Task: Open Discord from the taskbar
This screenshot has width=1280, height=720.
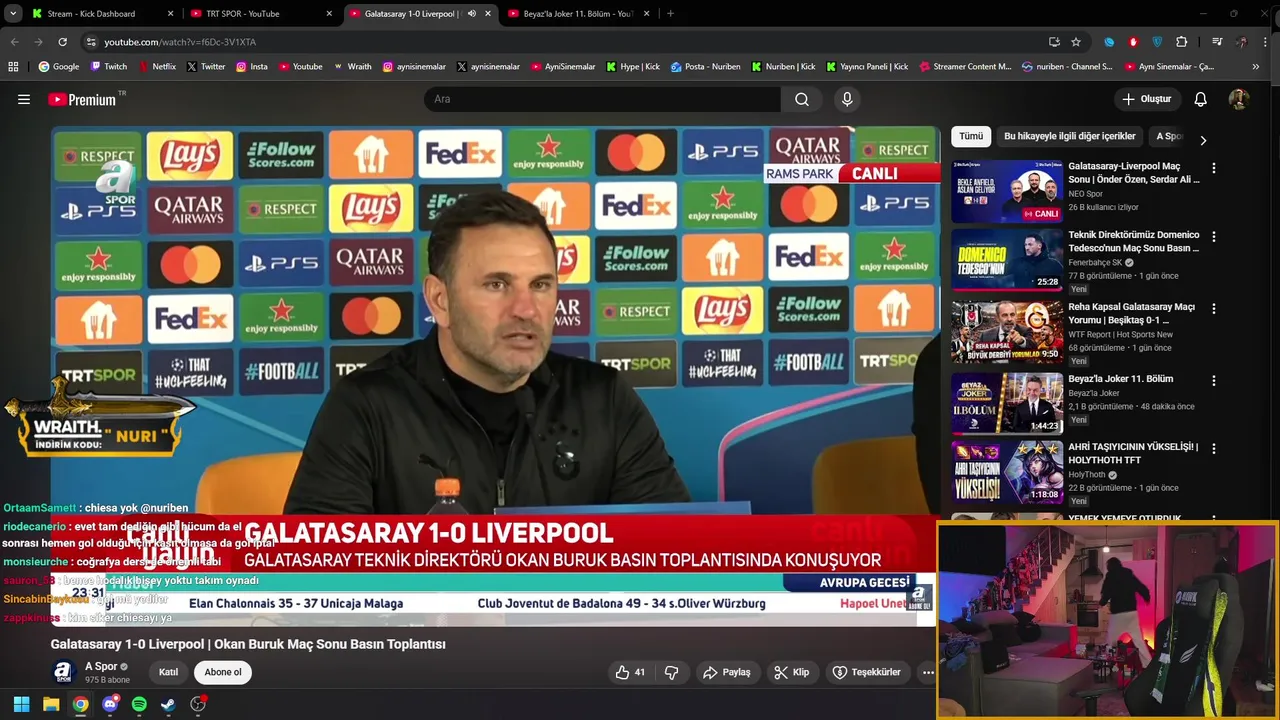Action: [x=110, y=704]
